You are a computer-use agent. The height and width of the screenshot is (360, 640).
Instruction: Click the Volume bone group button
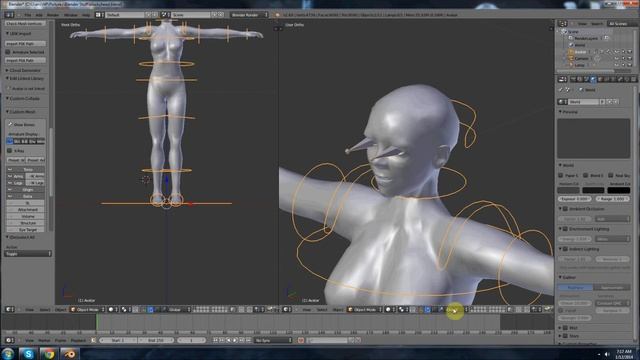(x=28, y=216)
